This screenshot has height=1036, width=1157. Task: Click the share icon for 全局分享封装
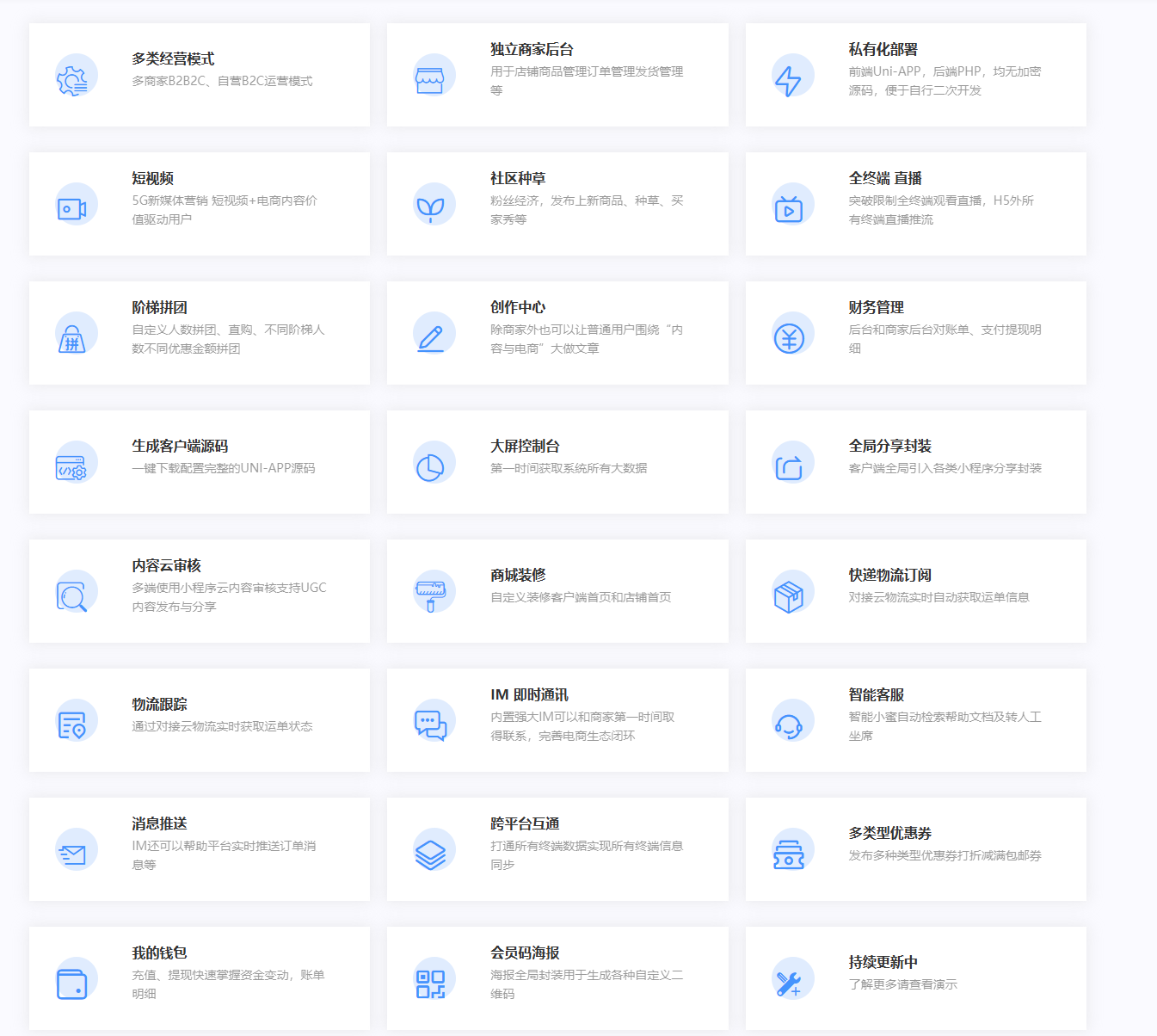coord(789,467)
